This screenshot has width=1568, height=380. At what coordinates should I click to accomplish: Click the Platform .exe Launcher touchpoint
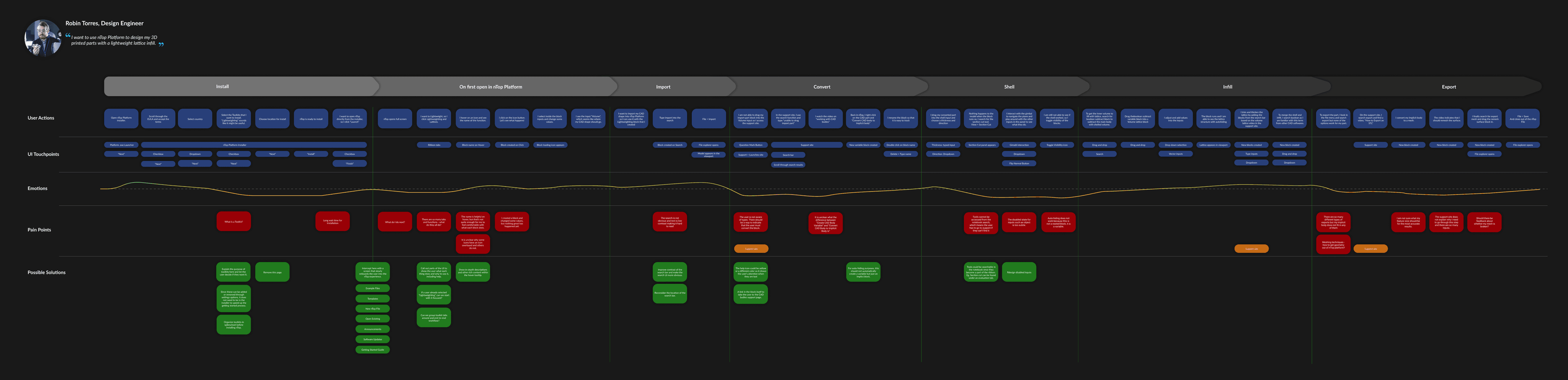[x=121, y=145]
